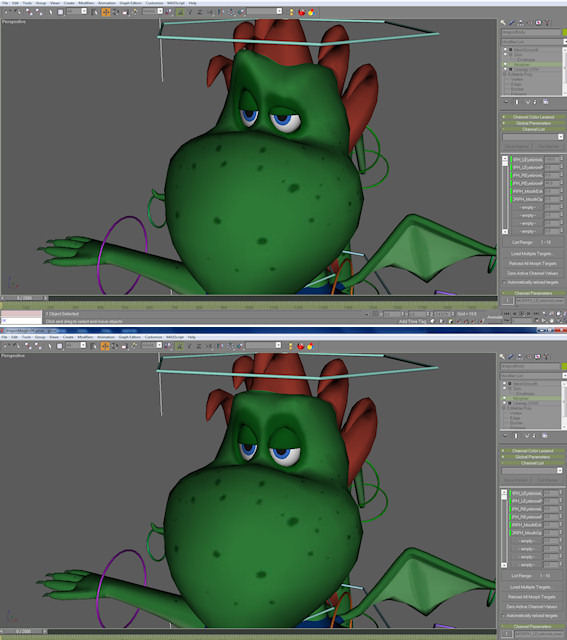Click Configure Modifier Sets icon in upper stack

(x=546, y=102)
